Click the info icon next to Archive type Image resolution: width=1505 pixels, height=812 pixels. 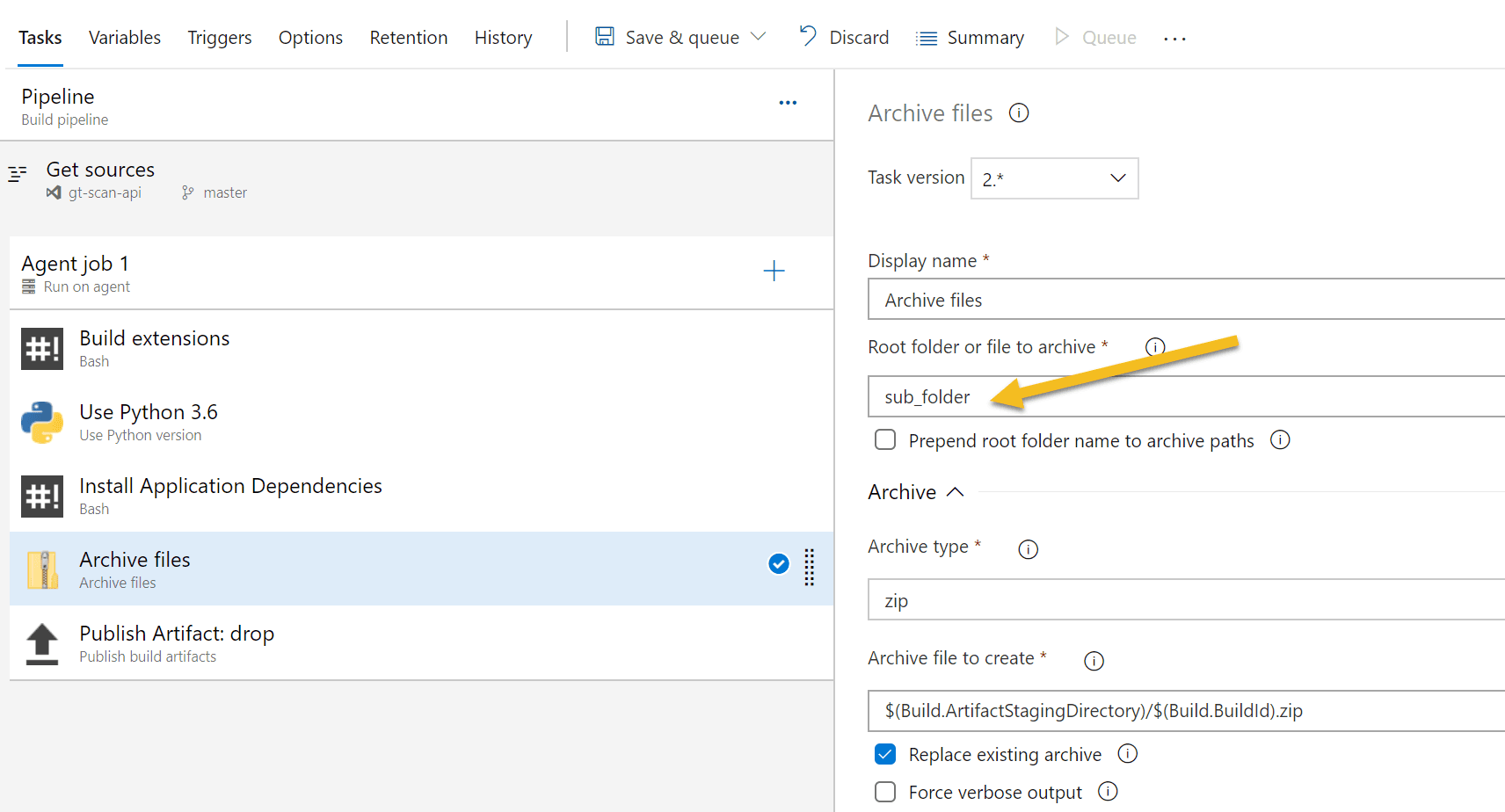(x=1028, y=548)
